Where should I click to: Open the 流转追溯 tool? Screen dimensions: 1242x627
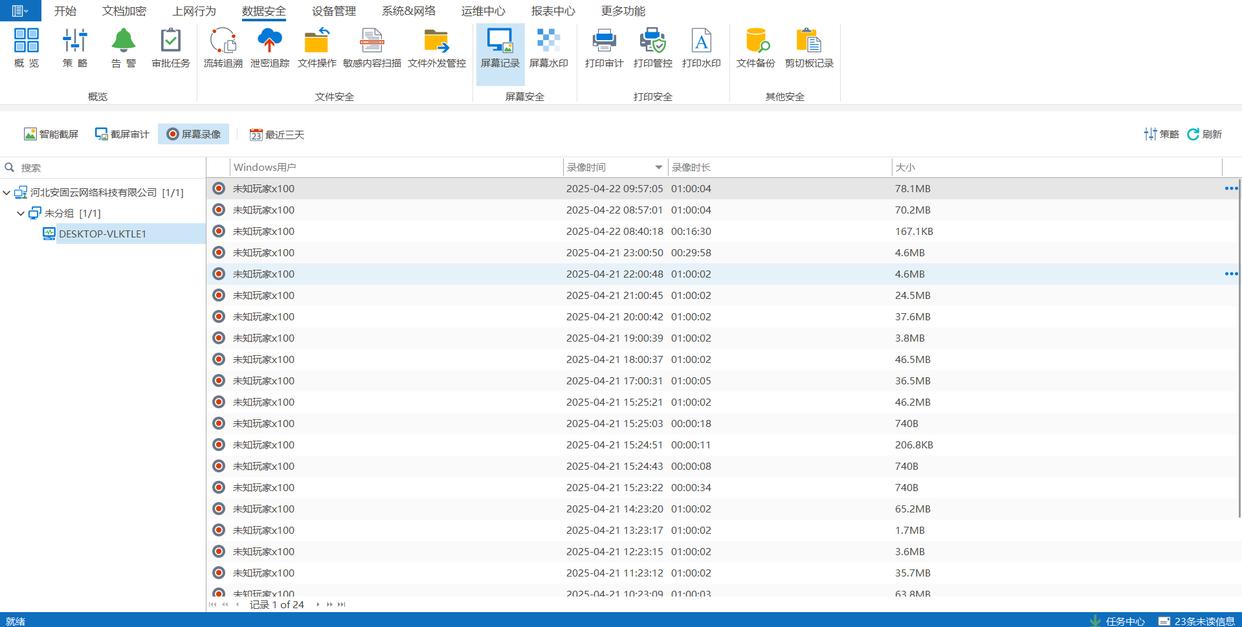pos(223,47)
